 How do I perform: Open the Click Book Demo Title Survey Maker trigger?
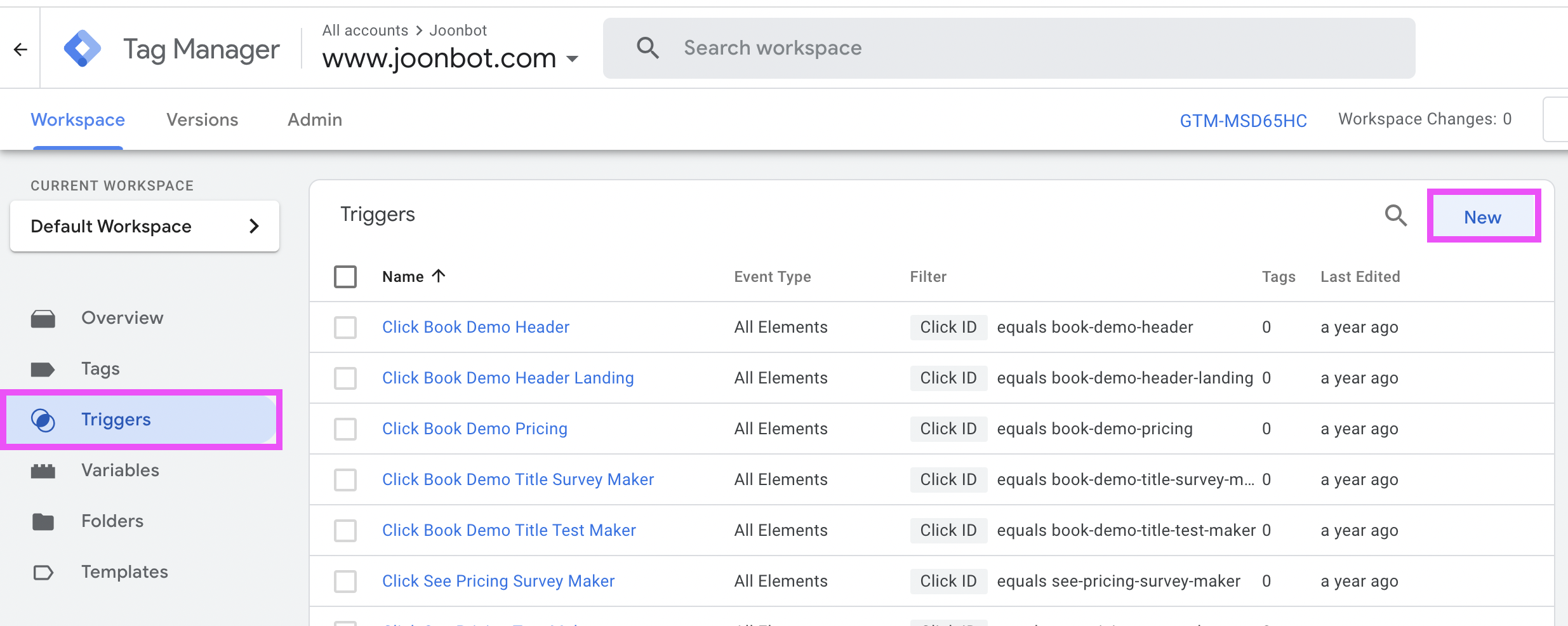click(x=518, y=479)
